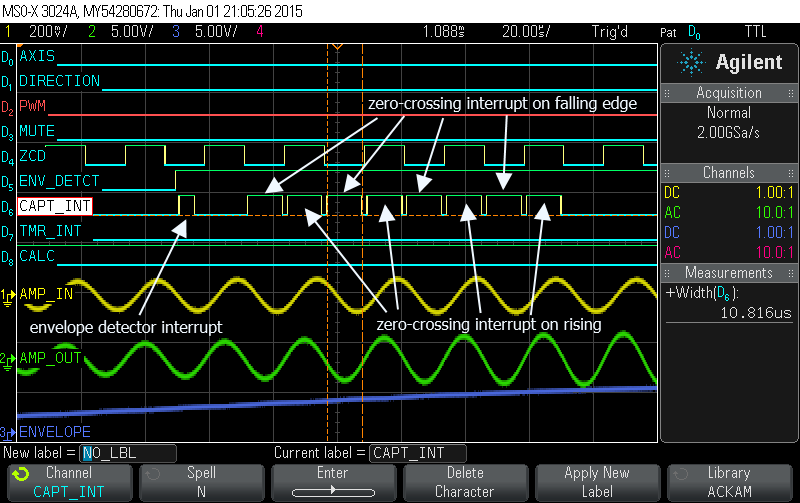Image resolution: width=800 pixels, height=503 pixels.
Task: Select channel 2 5.00V/ scale indicator
Action: pyautogui.click(x=114, y=32)
